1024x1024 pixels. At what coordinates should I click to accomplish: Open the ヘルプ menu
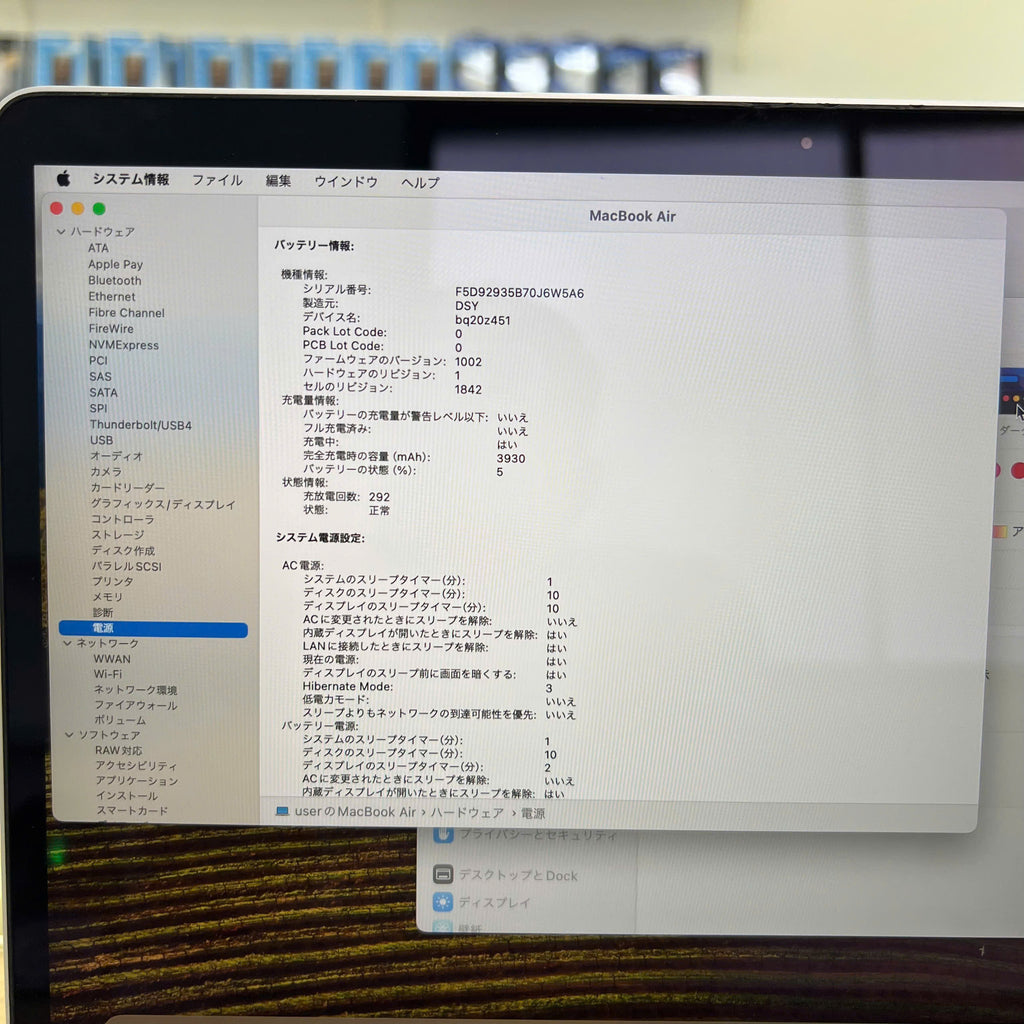coord(420,183)
